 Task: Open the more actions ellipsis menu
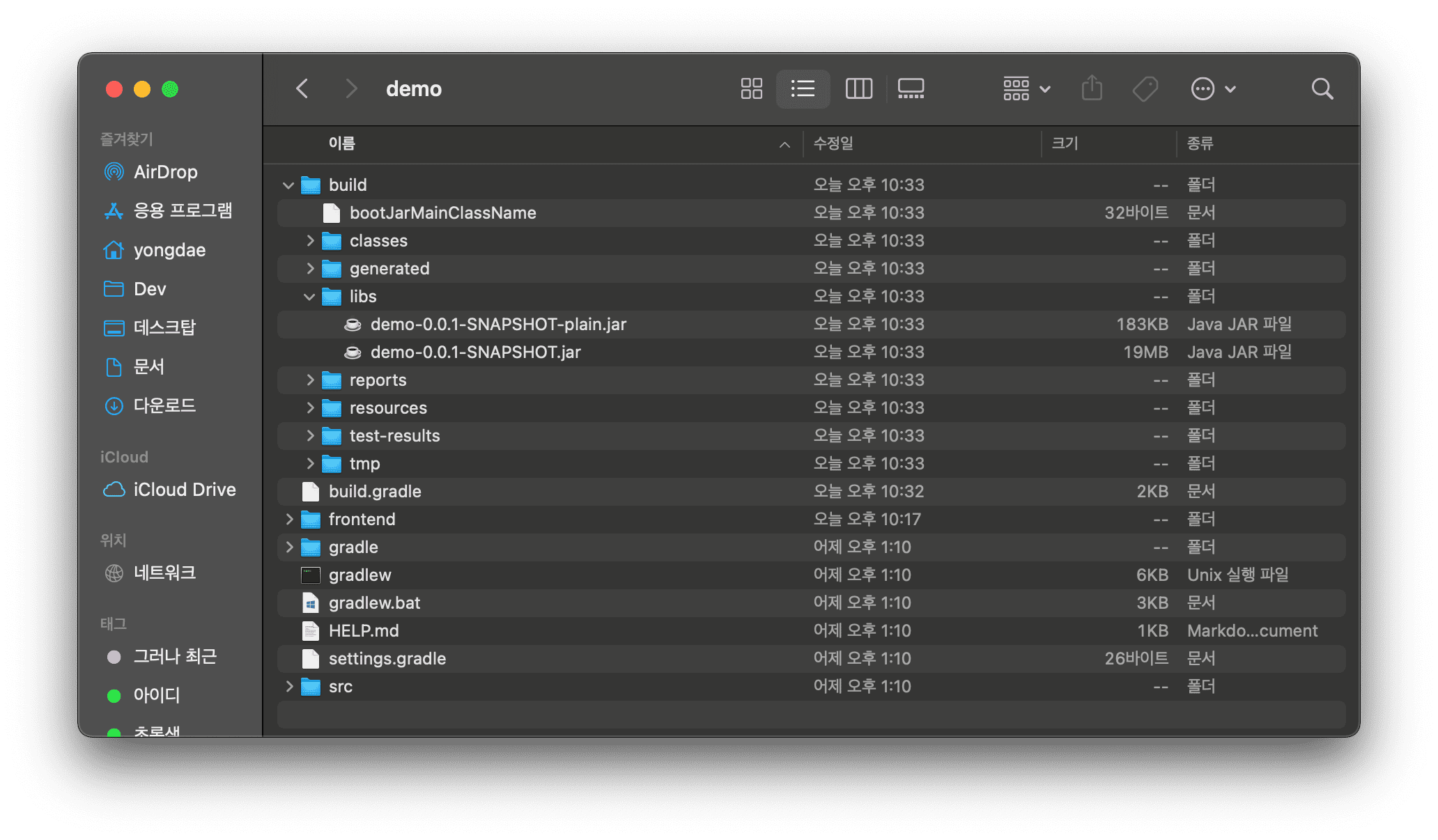click(1212, 88)
